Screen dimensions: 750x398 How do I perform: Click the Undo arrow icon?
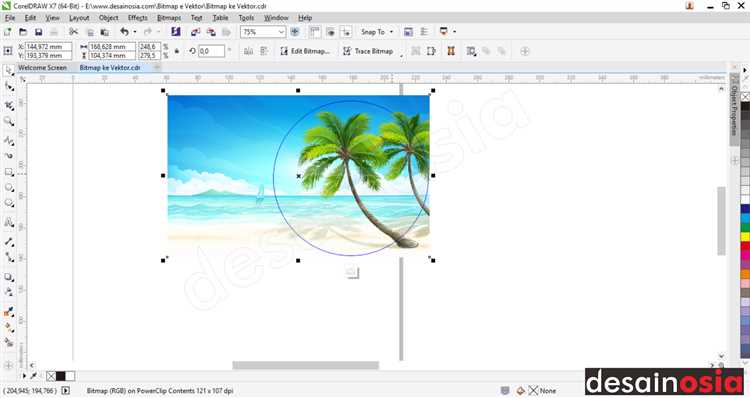124,32
